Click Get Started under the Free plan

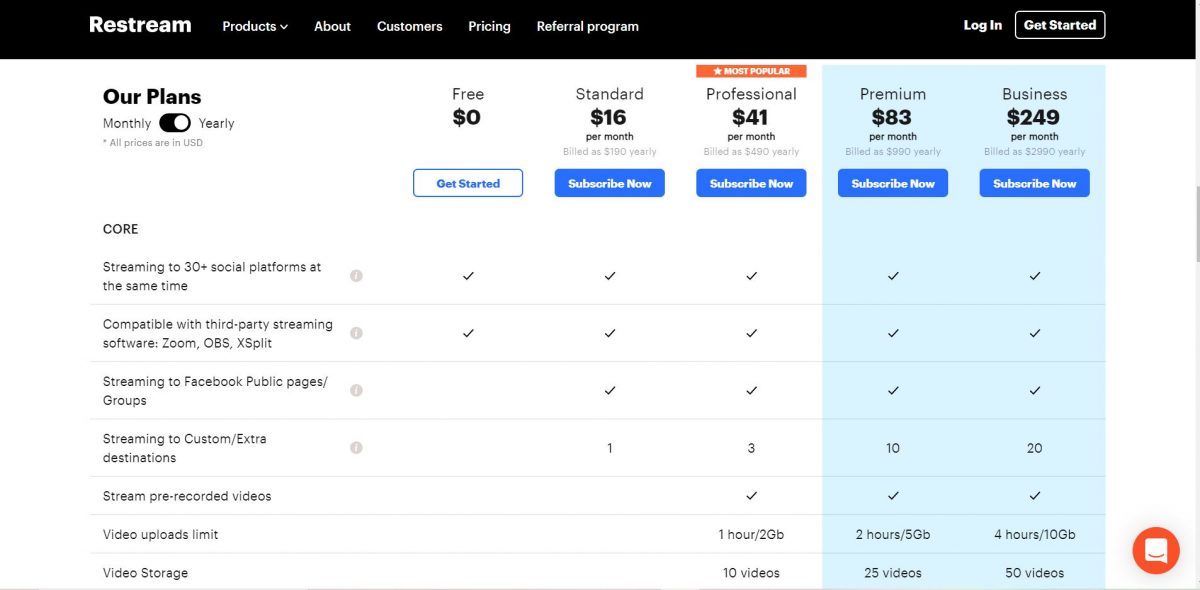(x=467, y=183)
